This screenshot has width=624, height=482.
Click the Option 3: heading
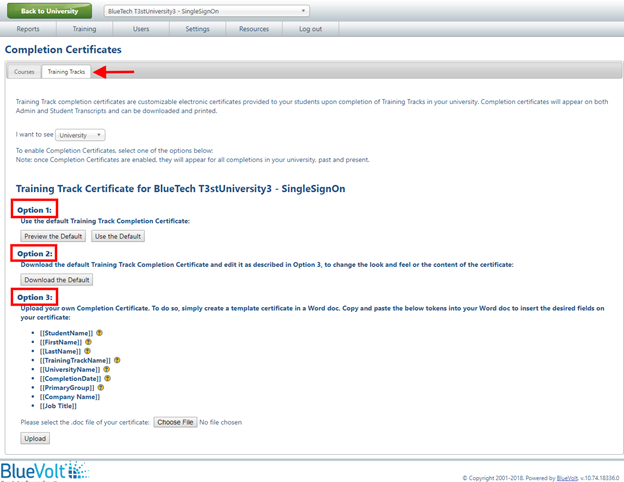[x=35, y=297]
